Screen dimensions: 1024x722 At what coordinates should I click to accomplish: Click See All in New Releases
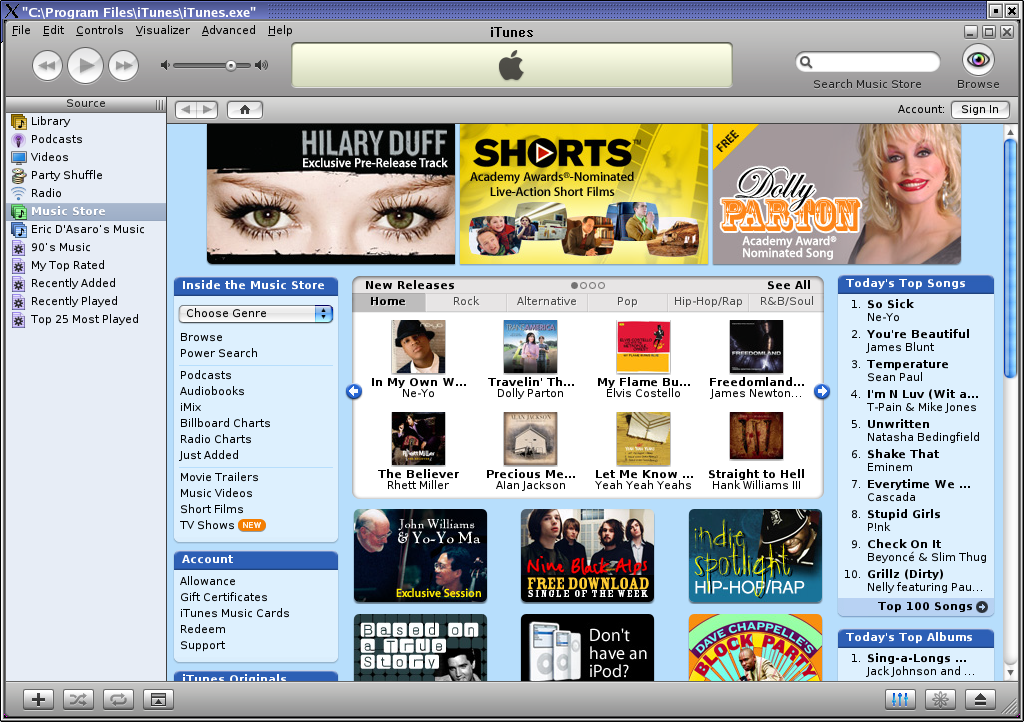pyautogui.click(x=788, y=285)
